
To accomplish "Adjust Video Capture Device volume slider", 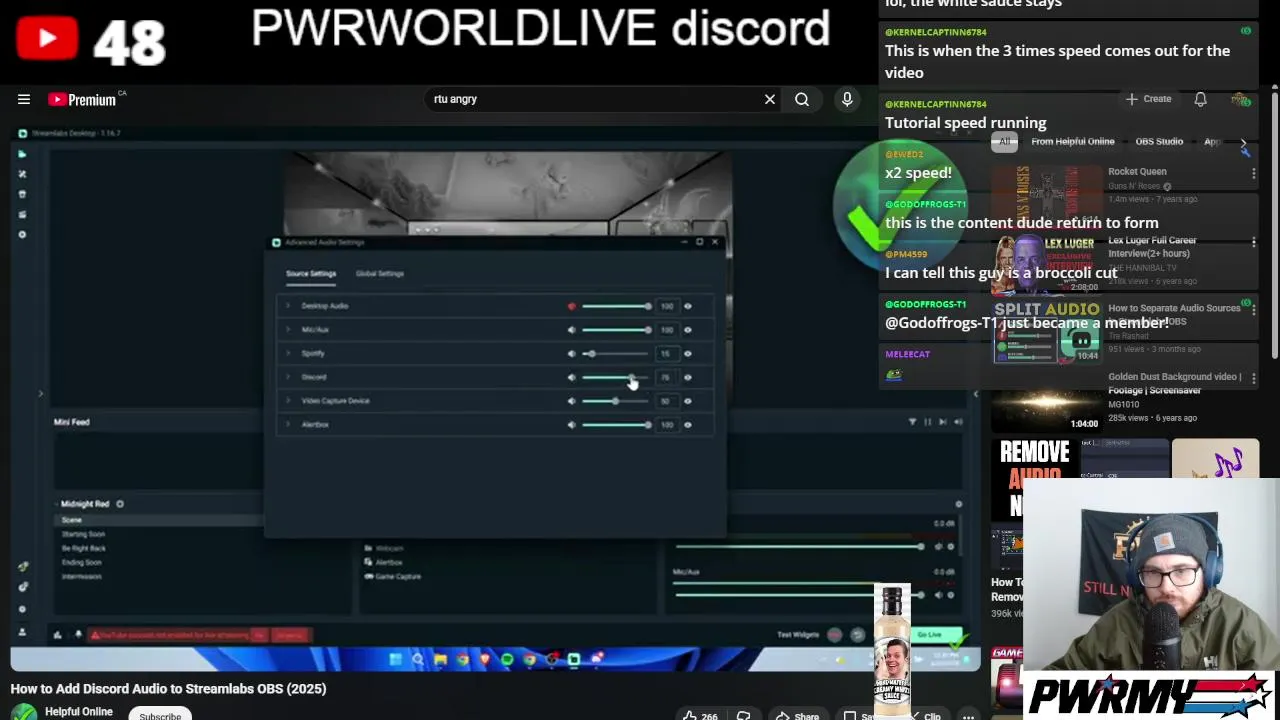I will [616, 401].
